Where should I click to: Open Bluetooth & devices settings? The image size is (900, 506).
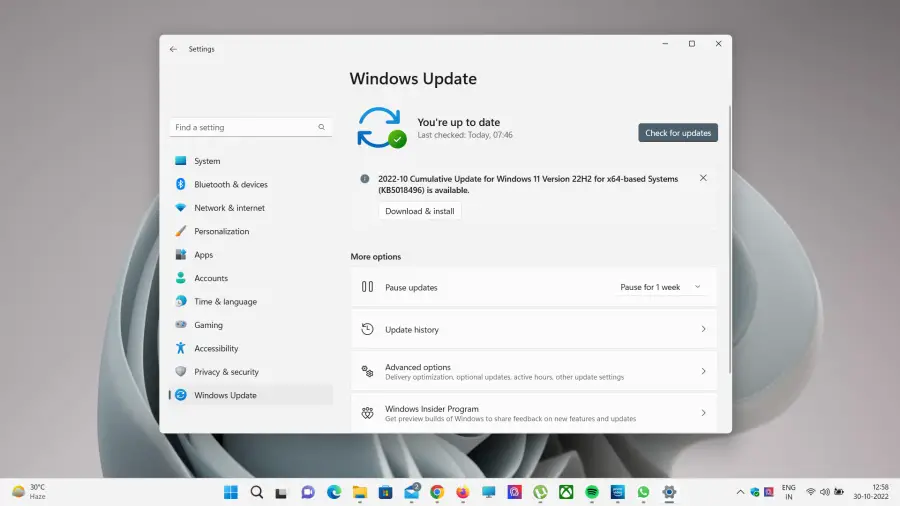pos(251,184)
